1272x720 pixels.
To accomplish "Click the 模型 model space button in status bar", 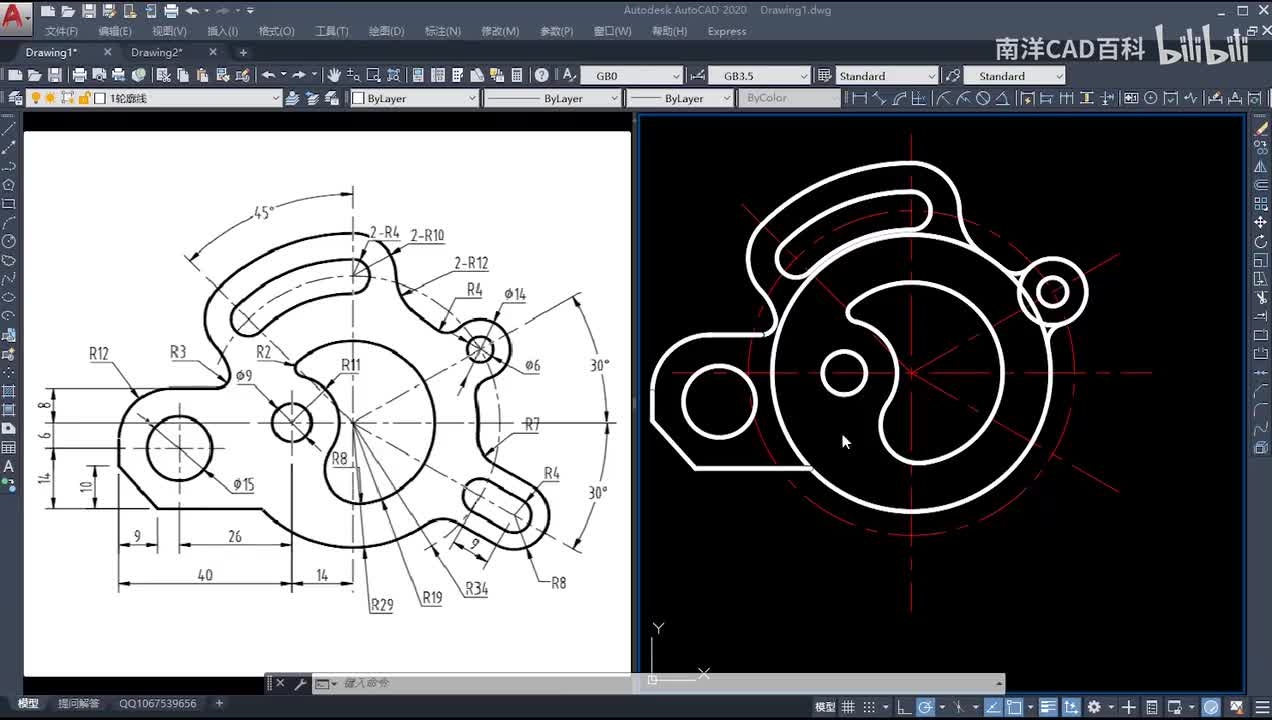I will tap(825, 707).
